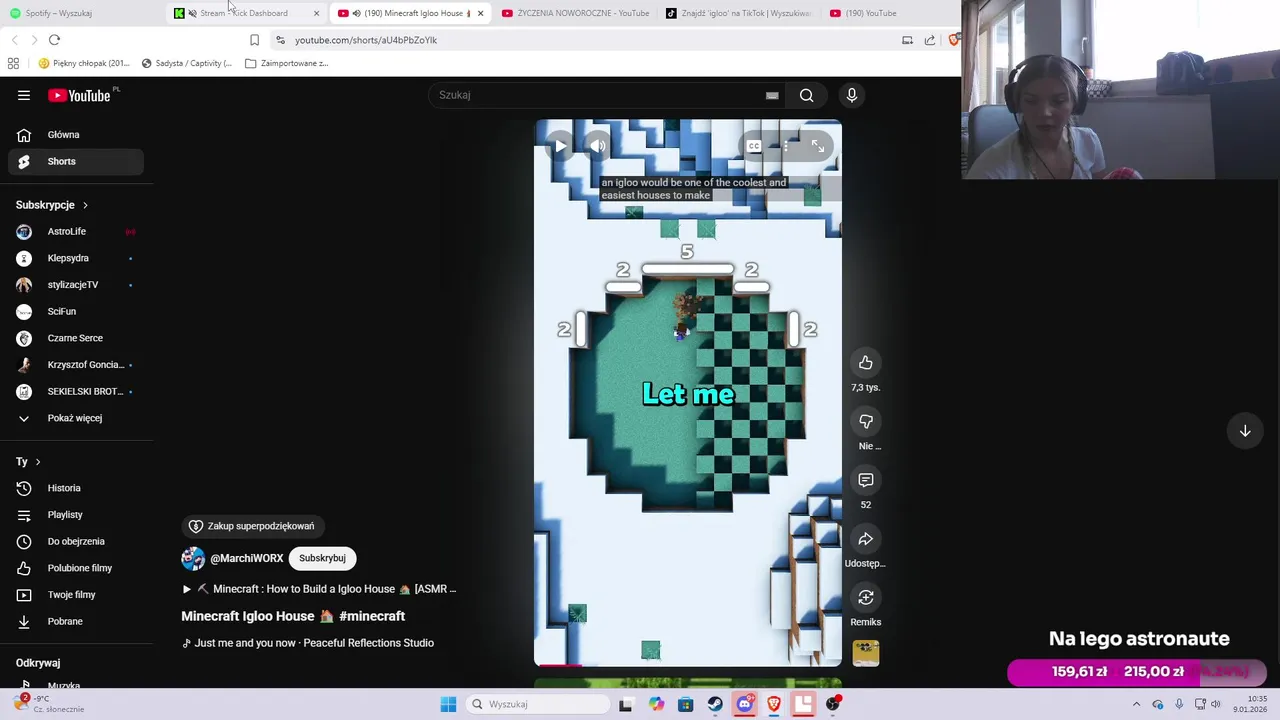Viewport: 1280px width, 720px height.
Task: Show hidden system tray icons chevron
Action: [x=1136, y=704]
